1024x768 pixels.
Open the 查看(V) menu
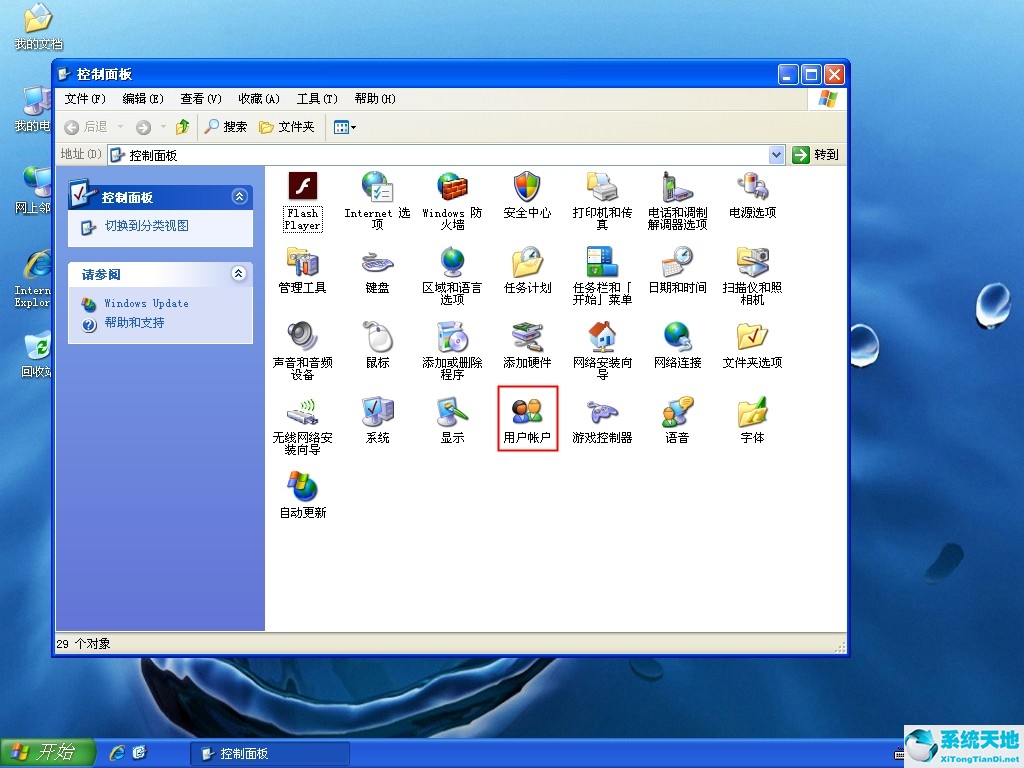point(201,99)
